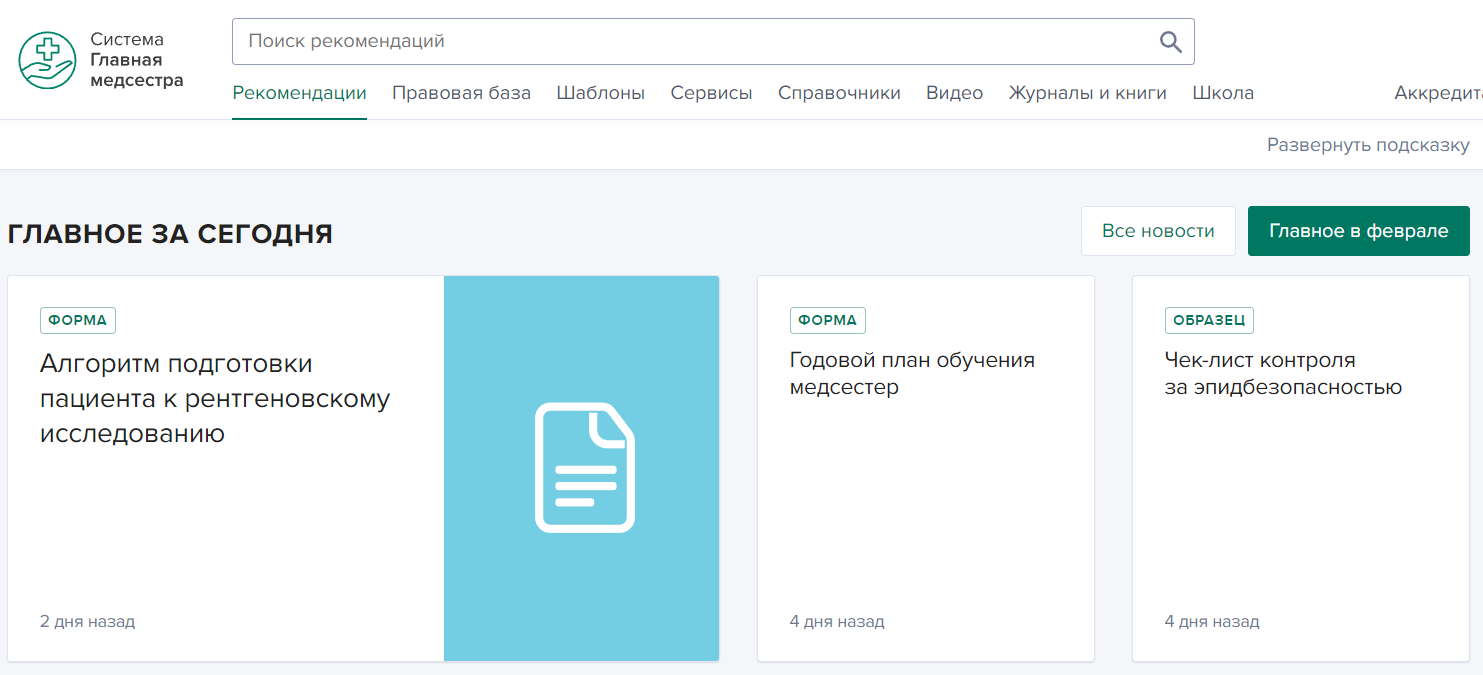The height and width of the screenshot is (675, 1483).
Task: Select the Справочники menu item
Action: 839,93
